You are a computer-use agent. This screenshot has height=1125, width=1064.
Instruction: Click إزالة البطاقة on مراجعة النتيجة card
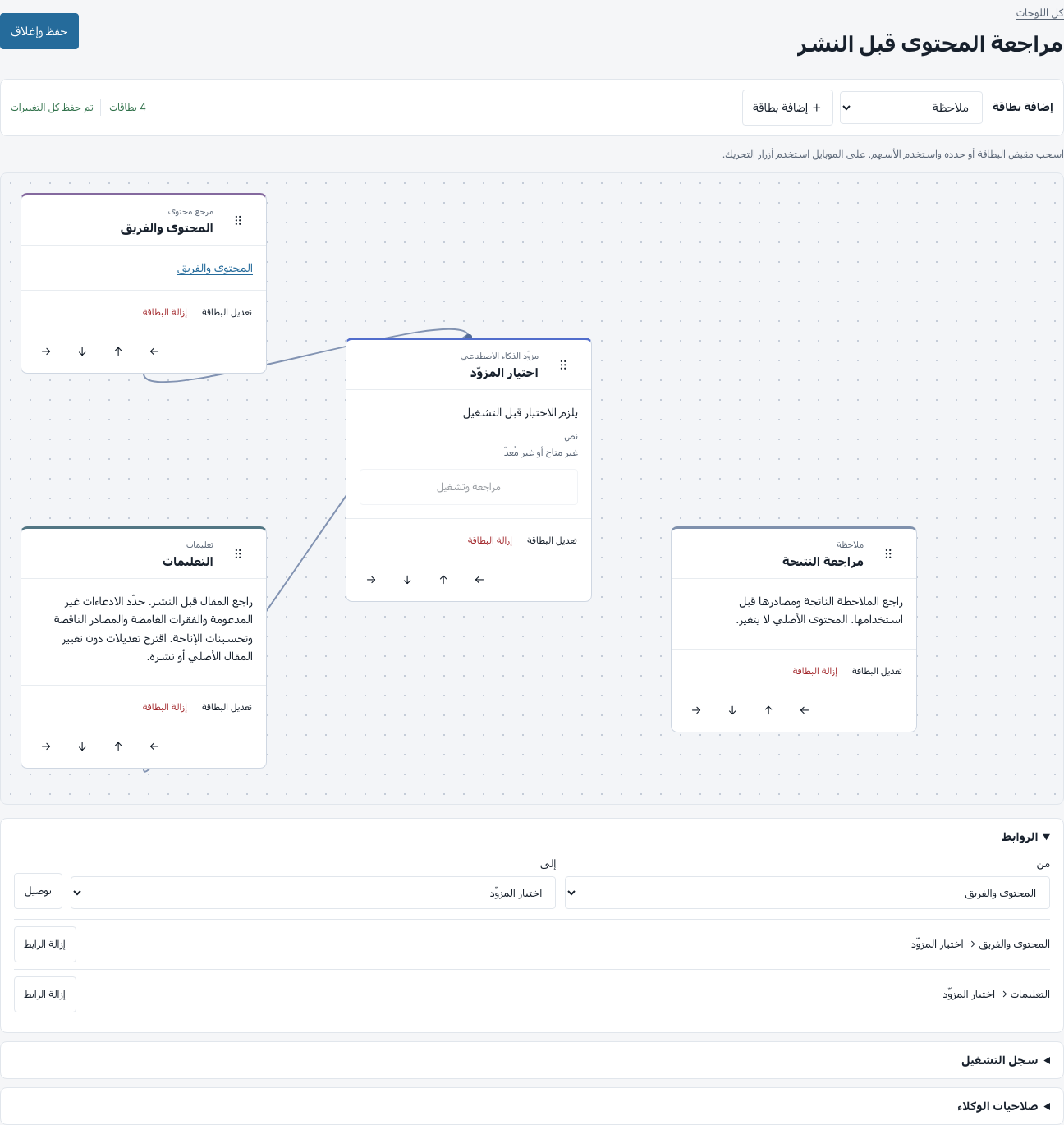click(815, 671)
